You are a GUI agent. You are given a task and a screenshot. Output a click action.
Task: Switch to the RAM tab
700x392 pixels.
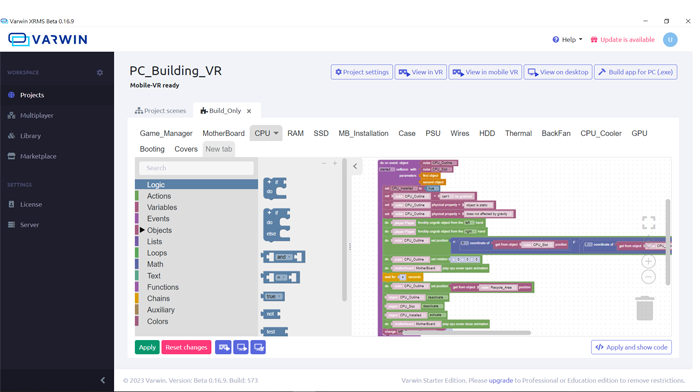point(295,133)
